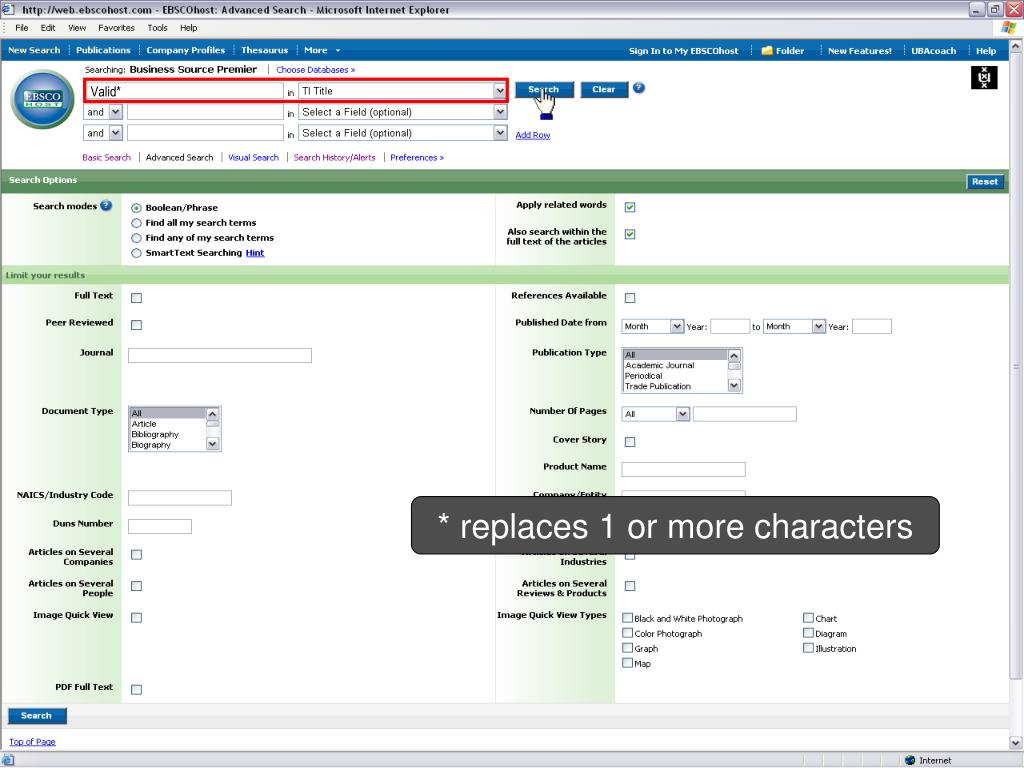1024x768 pixels.
Task: Click the IE page icon in title bar
Action: pyautogui.click(x=8, y=9)
